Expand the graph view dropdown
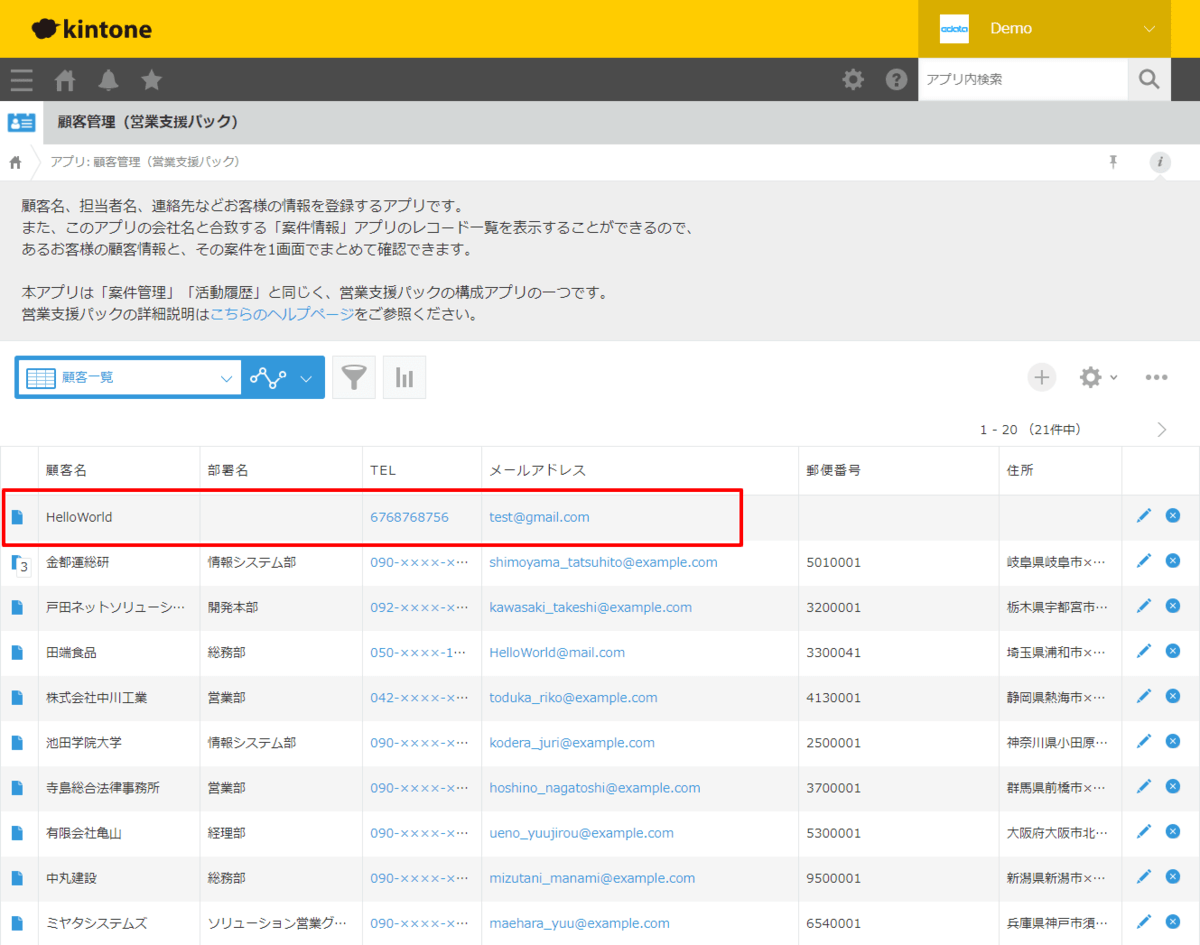 [283, 377]
